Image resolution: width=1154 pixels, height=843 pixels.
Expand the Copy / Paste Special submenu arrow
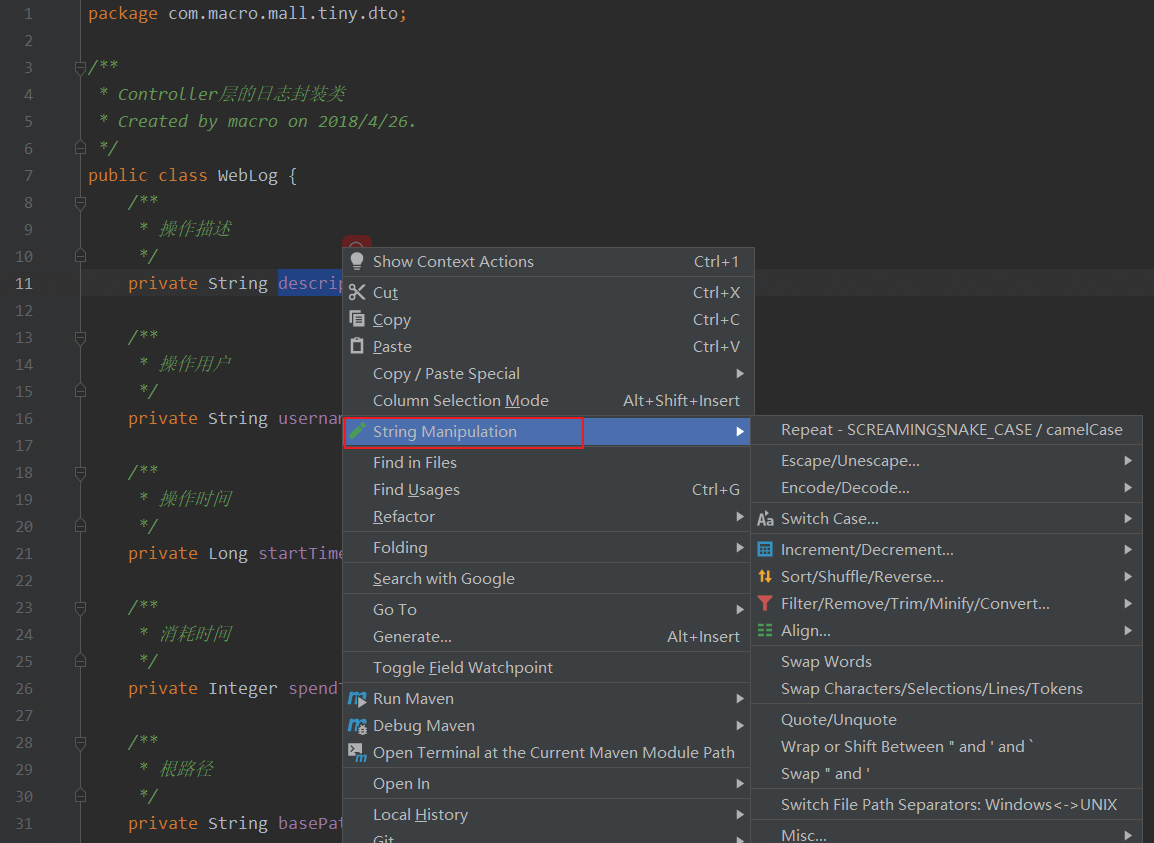tap(740, 373)
